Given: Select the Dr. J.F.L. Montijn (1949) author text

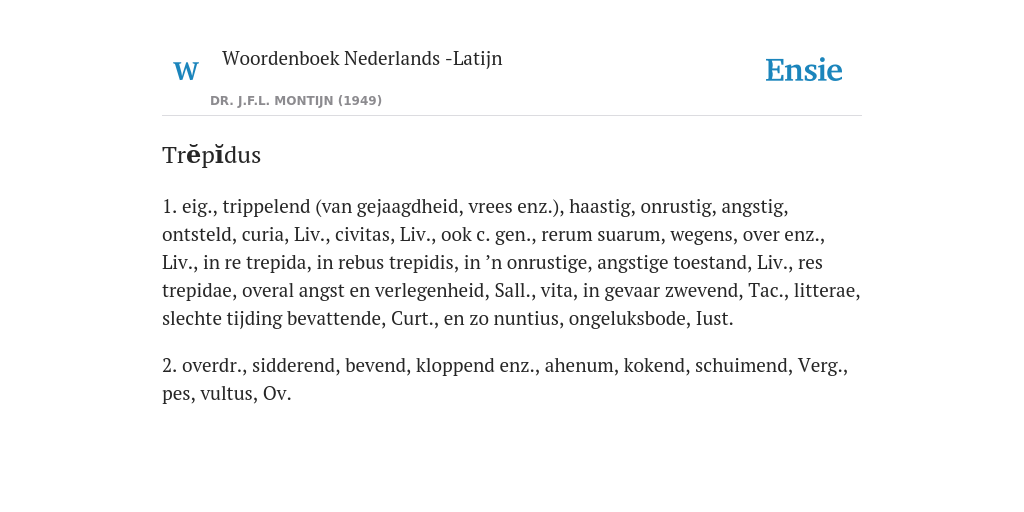Looking at the screenshot, I should [x=296, y=101].
